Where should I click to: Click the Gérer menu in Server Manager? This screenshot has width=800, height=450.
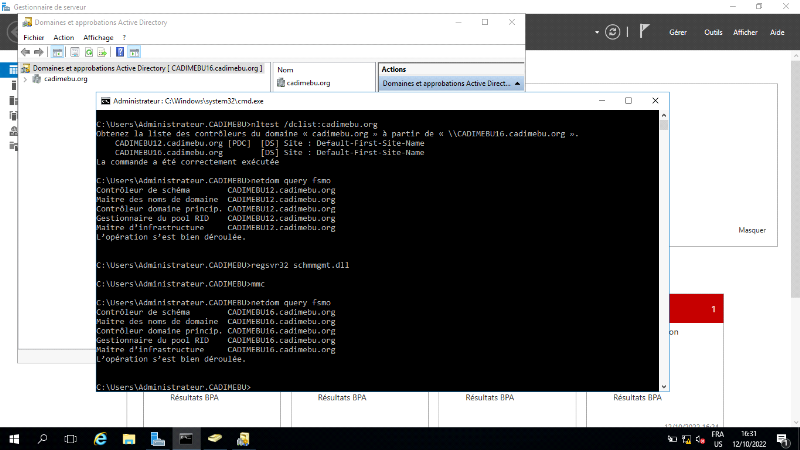pos(677,32)
